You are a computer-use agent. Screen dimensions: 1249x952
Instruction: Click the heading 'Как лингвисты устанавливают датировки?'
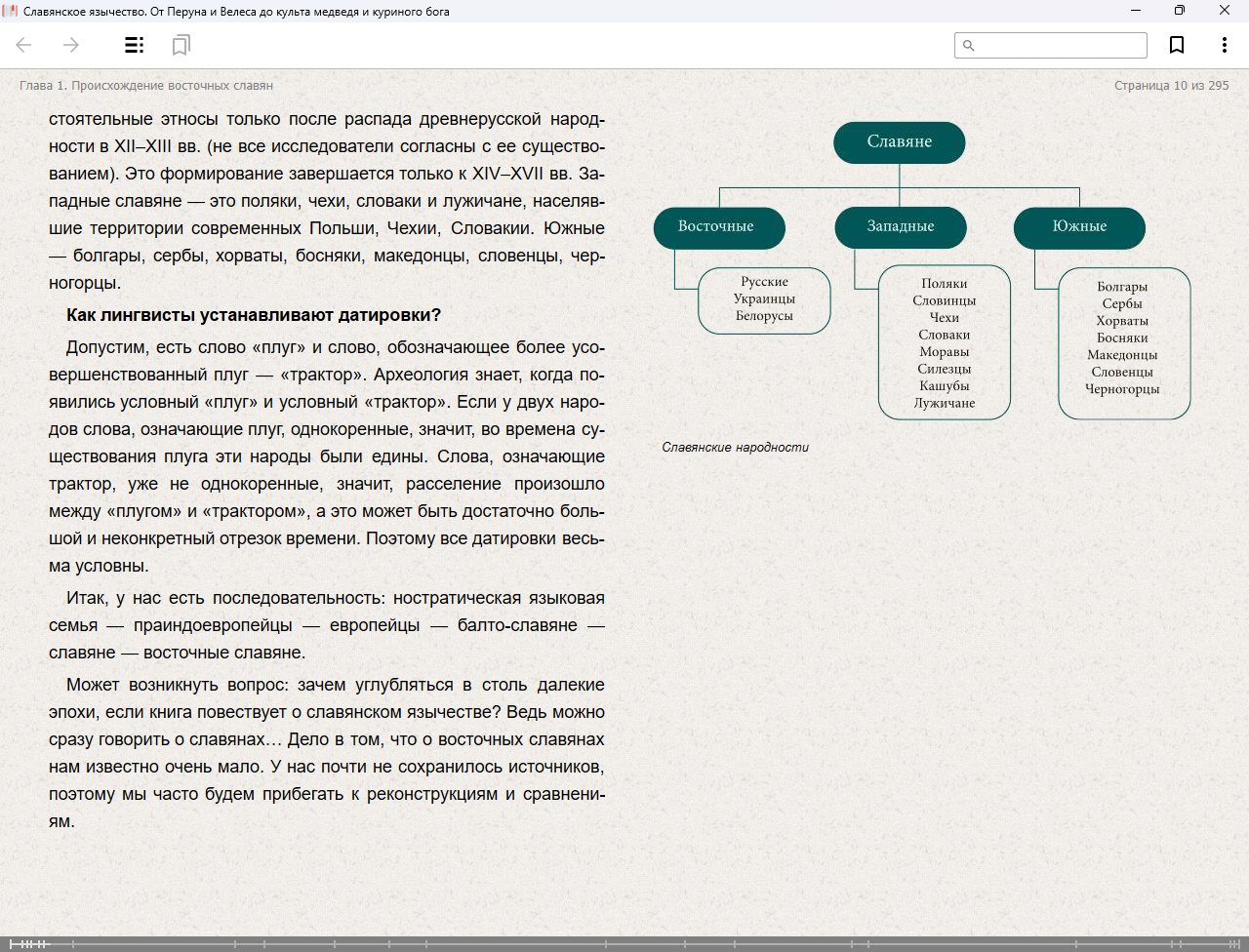(x=254, y=315)
